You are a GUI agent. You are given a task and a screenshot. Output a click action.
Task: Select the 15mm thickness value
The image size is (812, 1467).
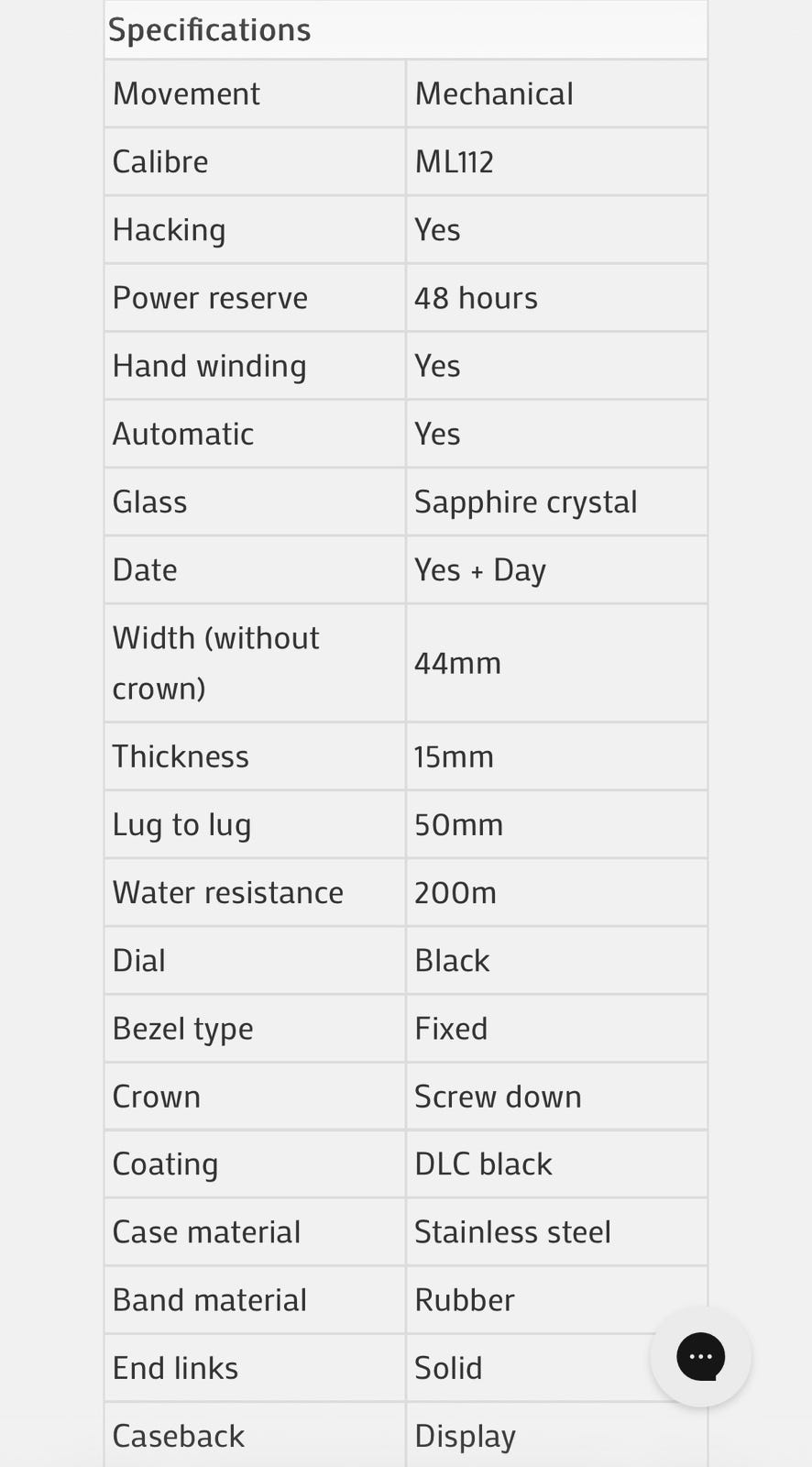pyautogui.click(x=454, y=757)
